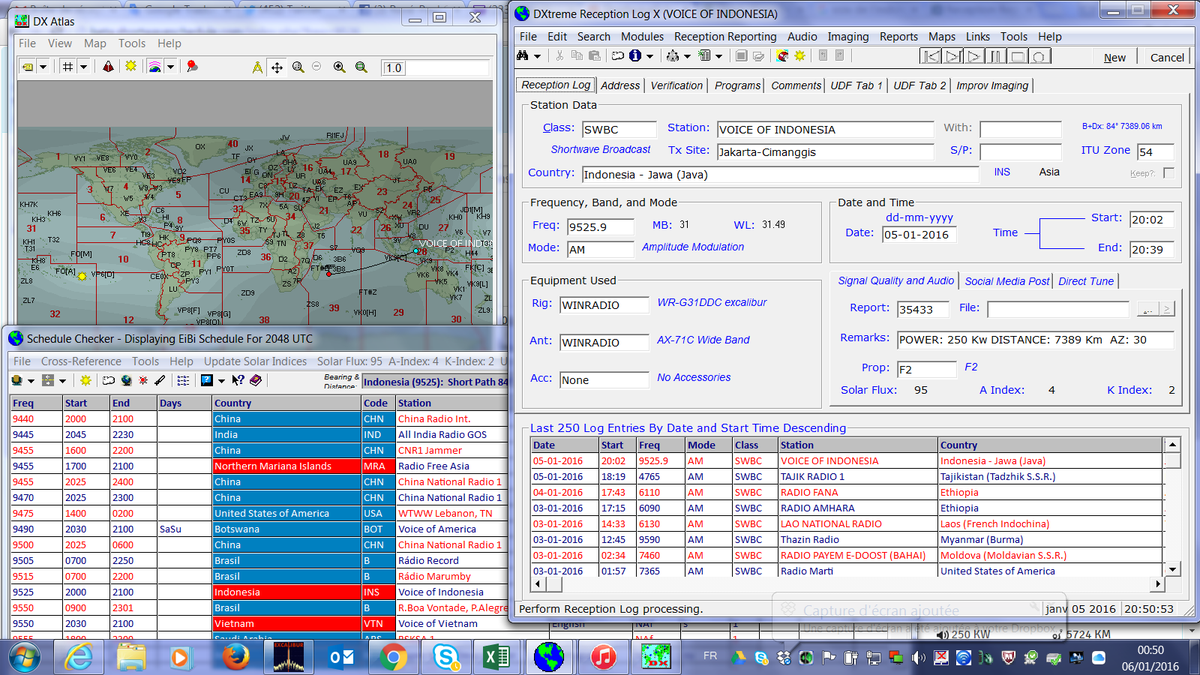
Task: Open the first toolbar dropdown in DX Atlas
Action: (x=43, y=67)
